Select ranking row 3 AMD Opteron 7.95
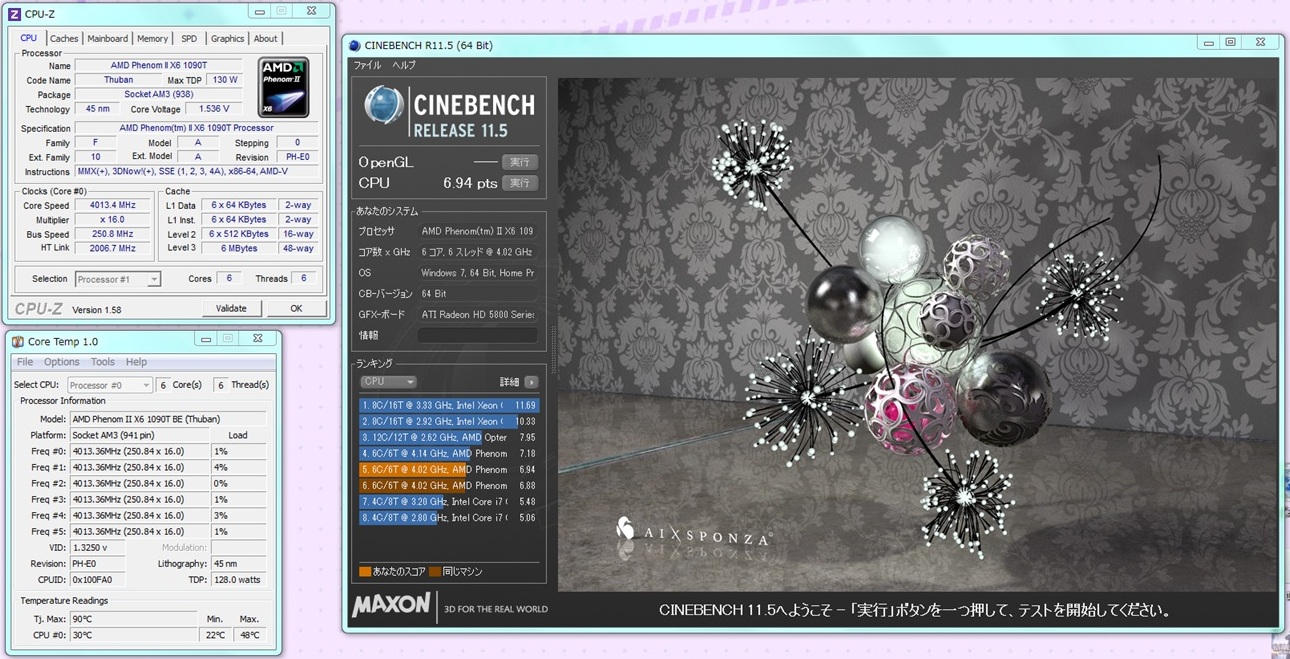 tap(449, 438)
